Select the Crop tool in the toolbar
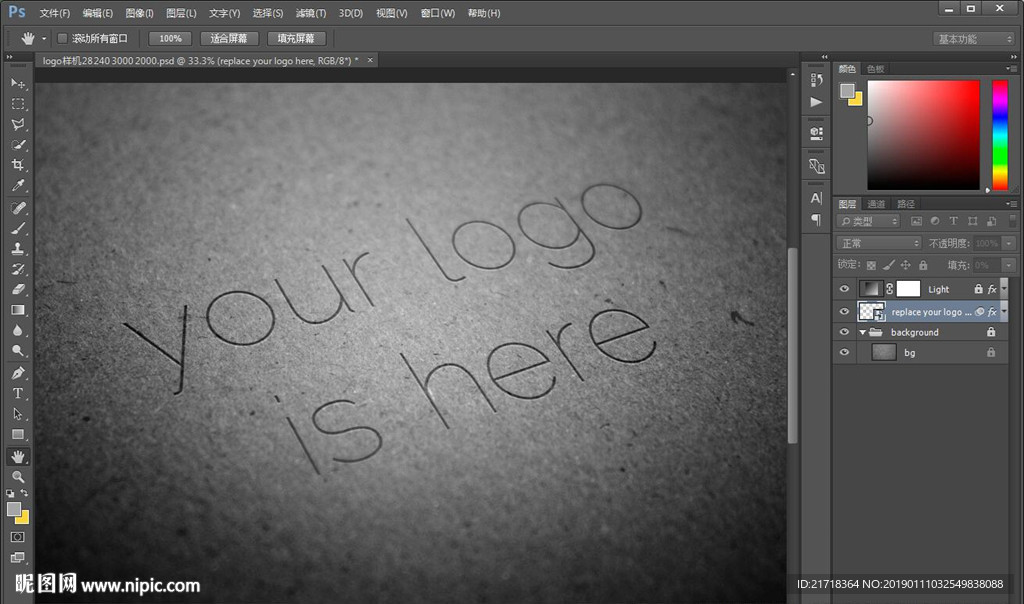Viewport: 1024px width, 604px height. pyautogui.click(x=18, y=165)
